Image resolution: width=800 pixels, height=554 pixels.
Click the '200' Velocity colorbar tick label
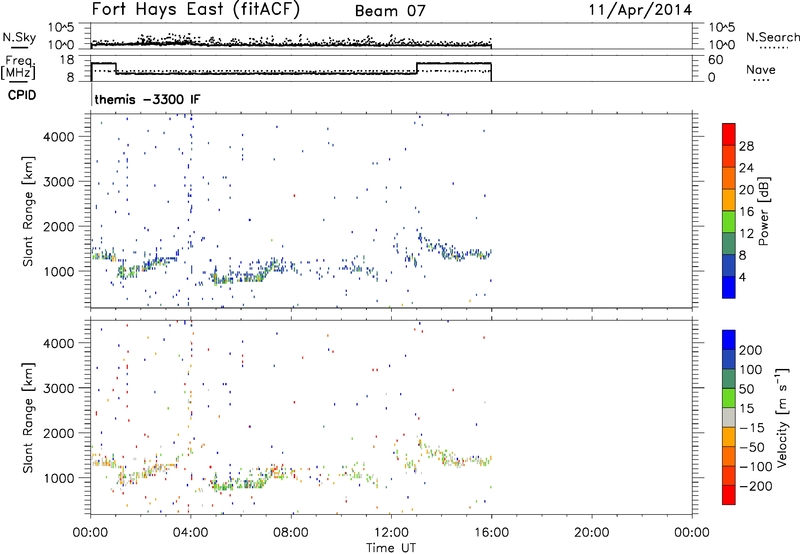[x=751, y=350]
